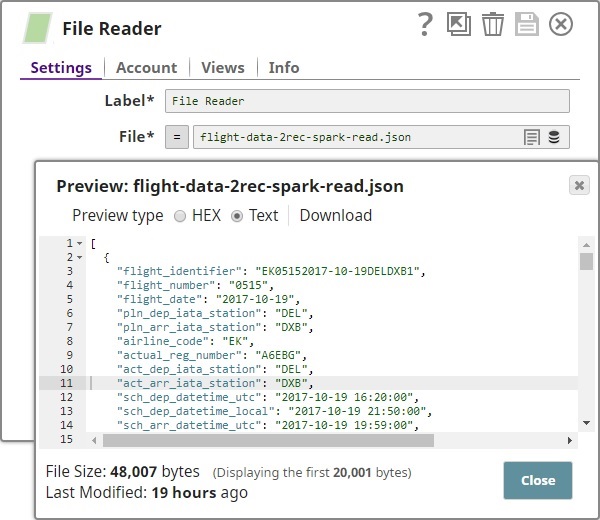Collapse the JSON array at line 1

pyautogui.click(x=80, y=244)
